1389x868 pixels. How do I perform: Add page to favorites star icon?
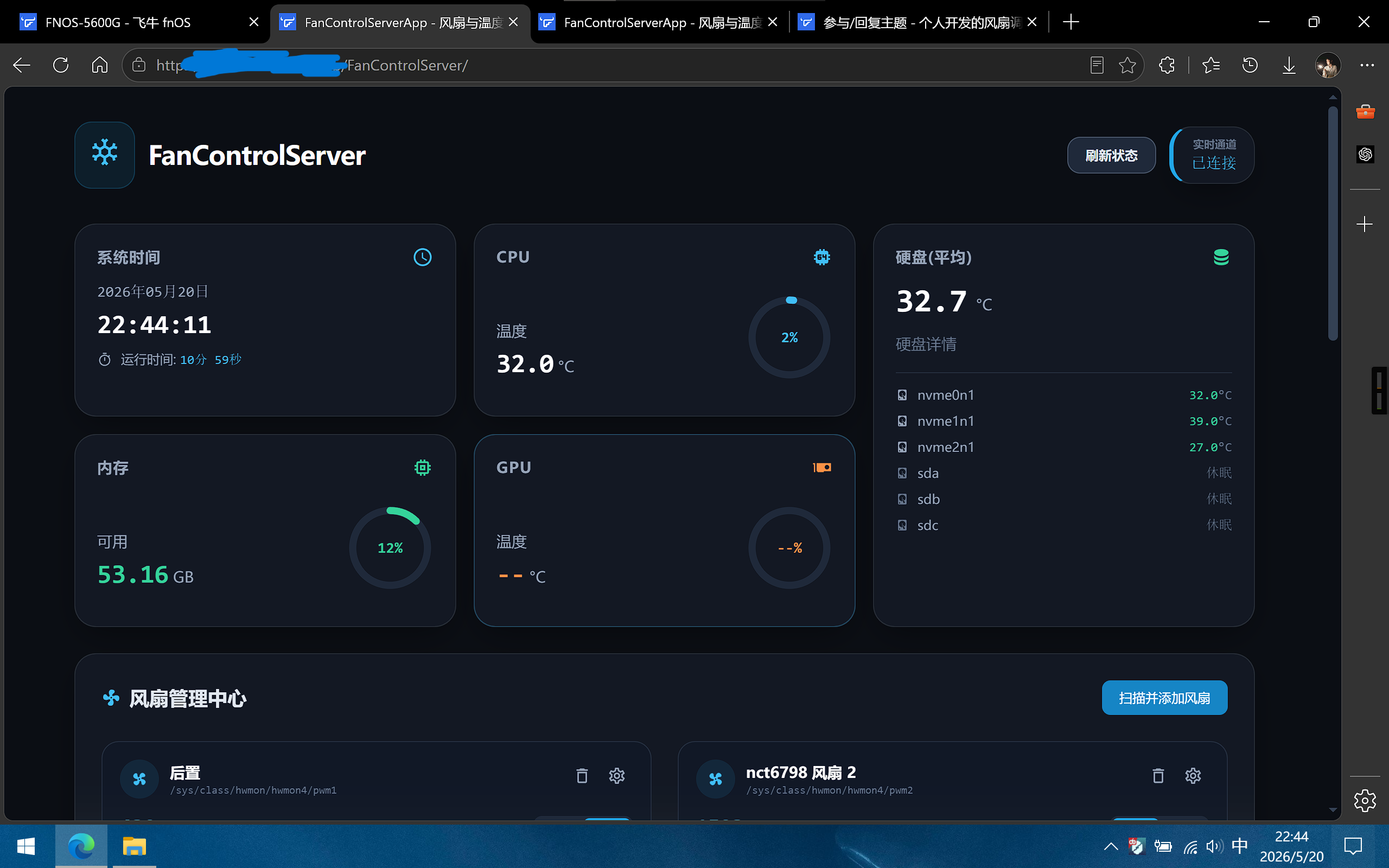coord(1127,65)
